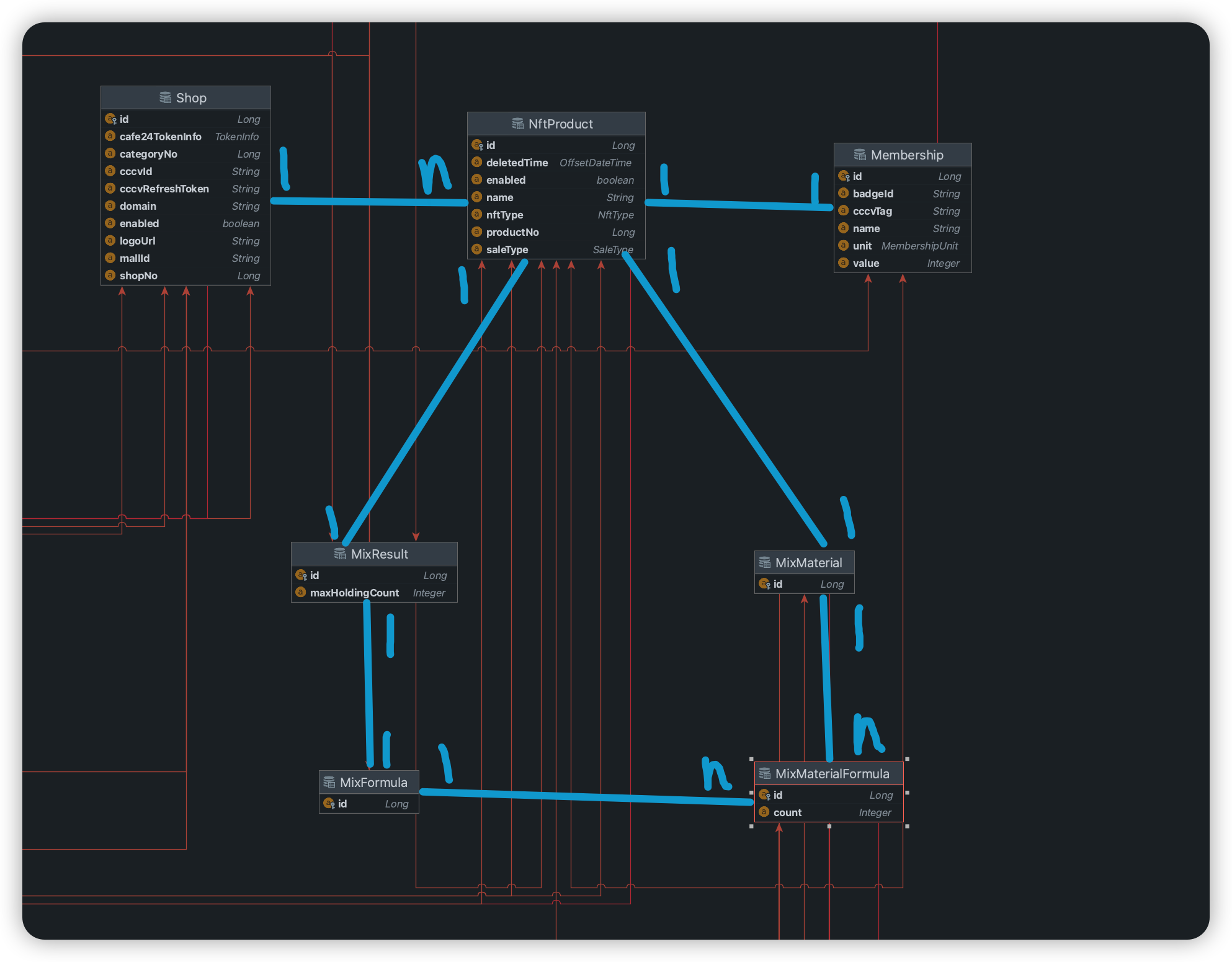Click the enabled field in NftProduct

pos(556,180)
